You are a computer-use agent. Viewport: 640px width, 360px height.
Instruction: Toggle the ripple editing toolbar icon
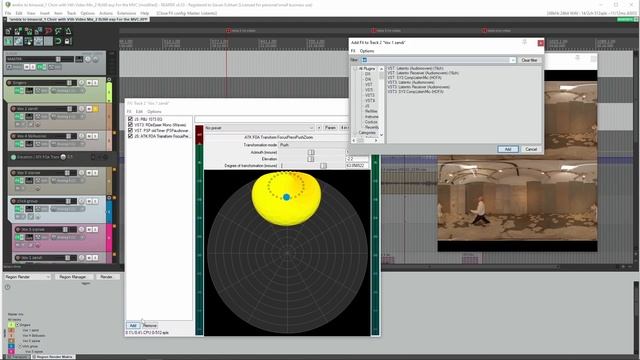(x=28, y=41)
